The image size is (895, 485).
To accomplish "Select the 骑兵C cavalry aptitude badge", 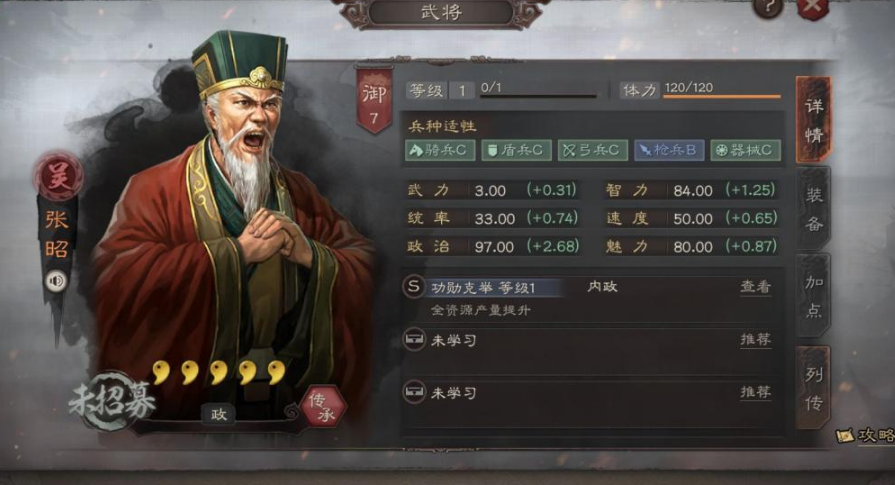I will tap(440, 150).
